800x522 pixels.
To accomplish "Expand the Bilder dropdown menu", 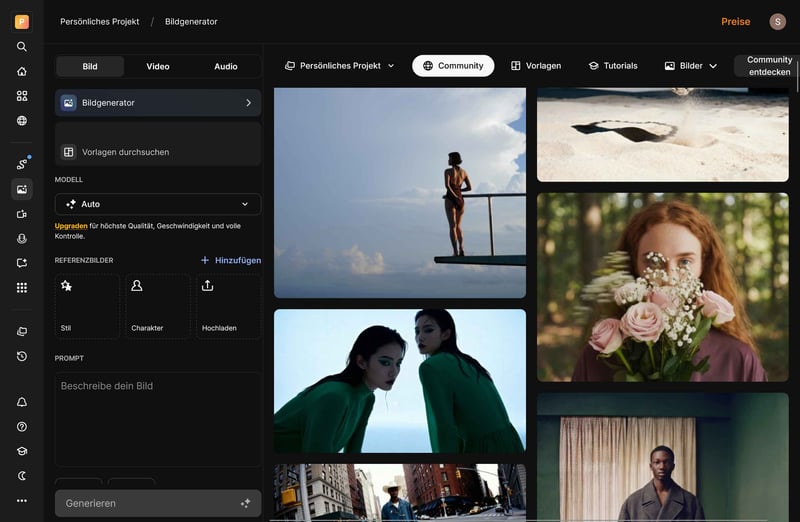I will click(x=691, y=66).
